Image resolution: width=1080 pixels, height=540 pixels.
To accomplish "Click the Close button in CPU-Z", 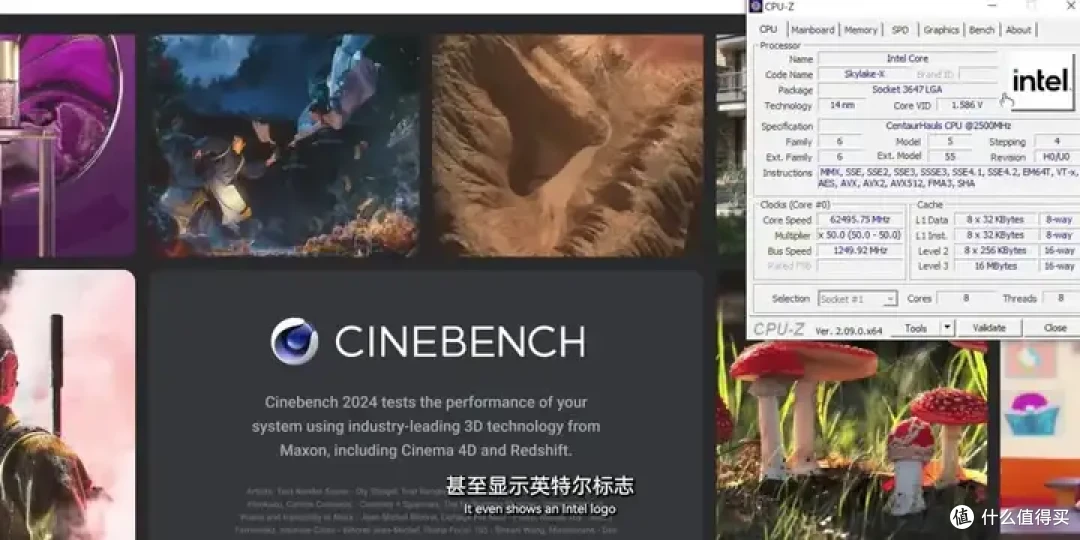I will coord(1054,329).
